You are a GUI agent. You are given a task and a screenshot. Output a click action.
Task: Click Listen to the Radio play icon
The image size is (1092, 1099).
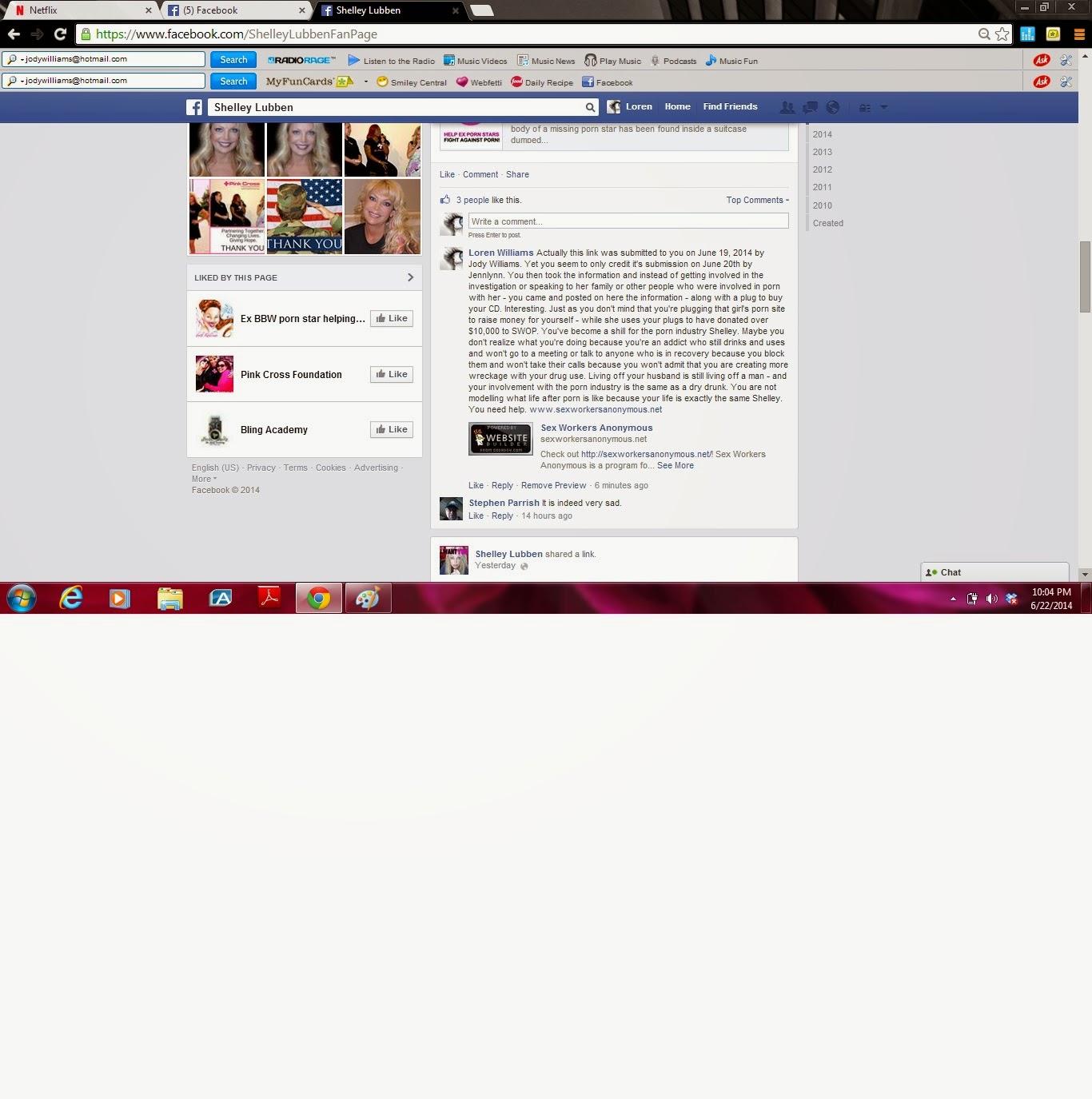tap(353, 61)
